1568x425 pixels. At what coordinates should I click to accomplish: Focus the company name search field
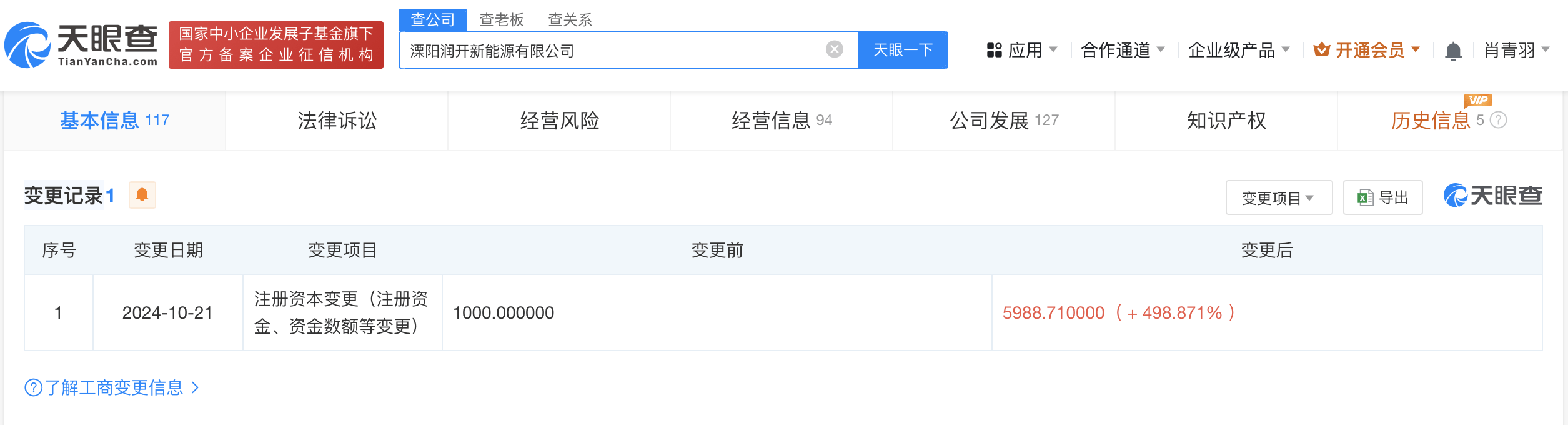pos(612,51)
